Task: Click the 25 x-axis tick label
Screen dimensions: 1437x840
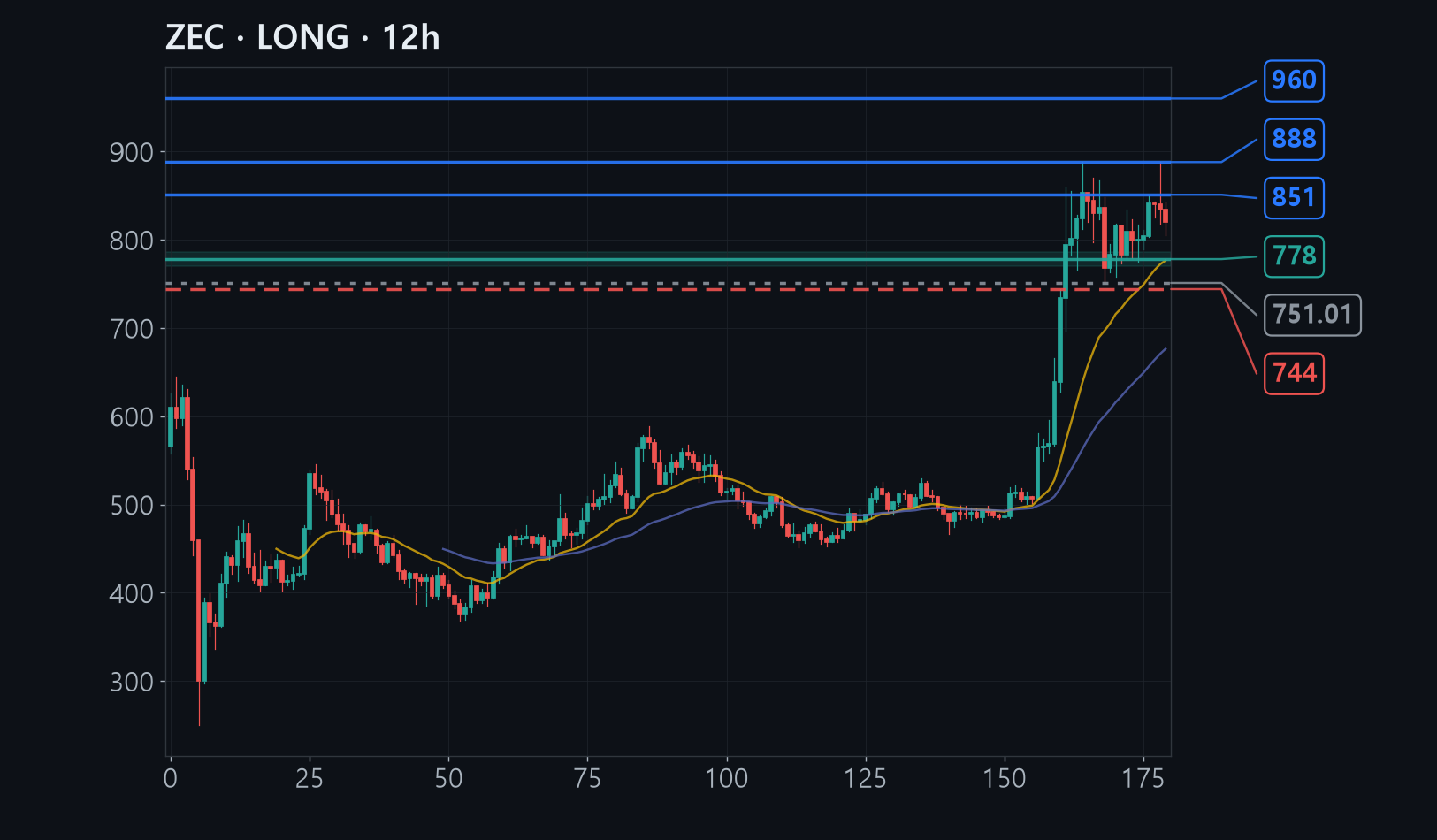Action: tap(310, 779)
